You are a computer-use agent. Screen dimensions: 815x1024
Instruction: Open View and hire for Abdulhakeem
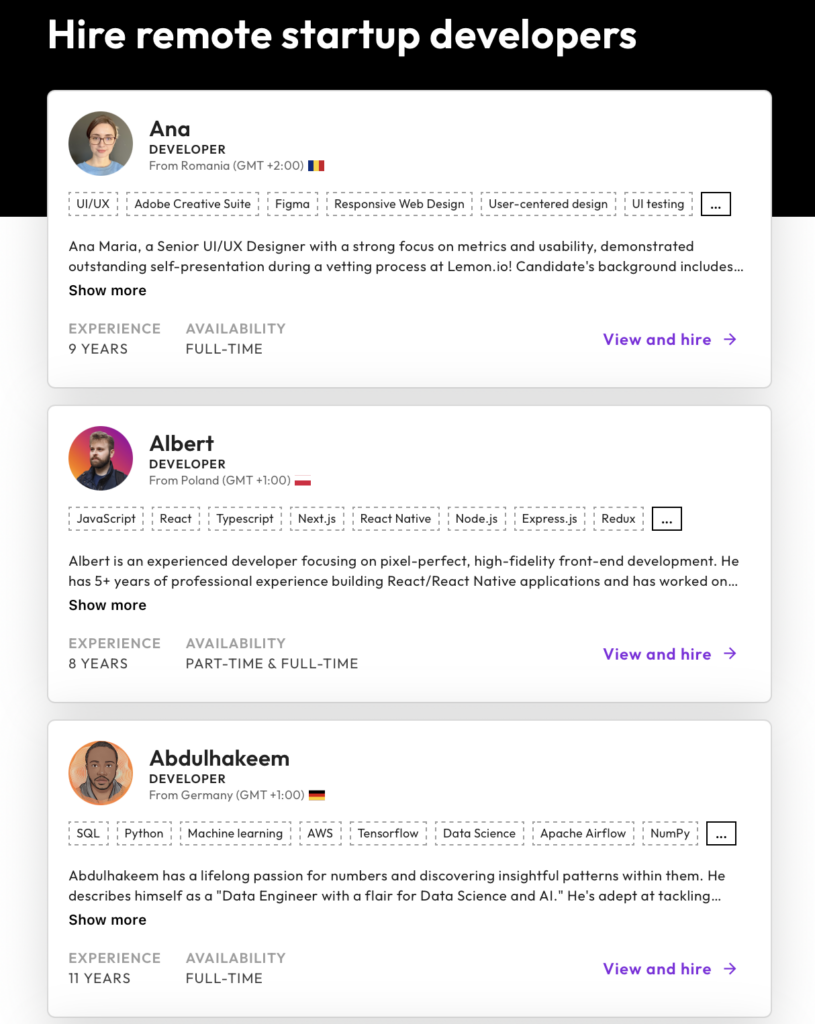tap(670, 969)
